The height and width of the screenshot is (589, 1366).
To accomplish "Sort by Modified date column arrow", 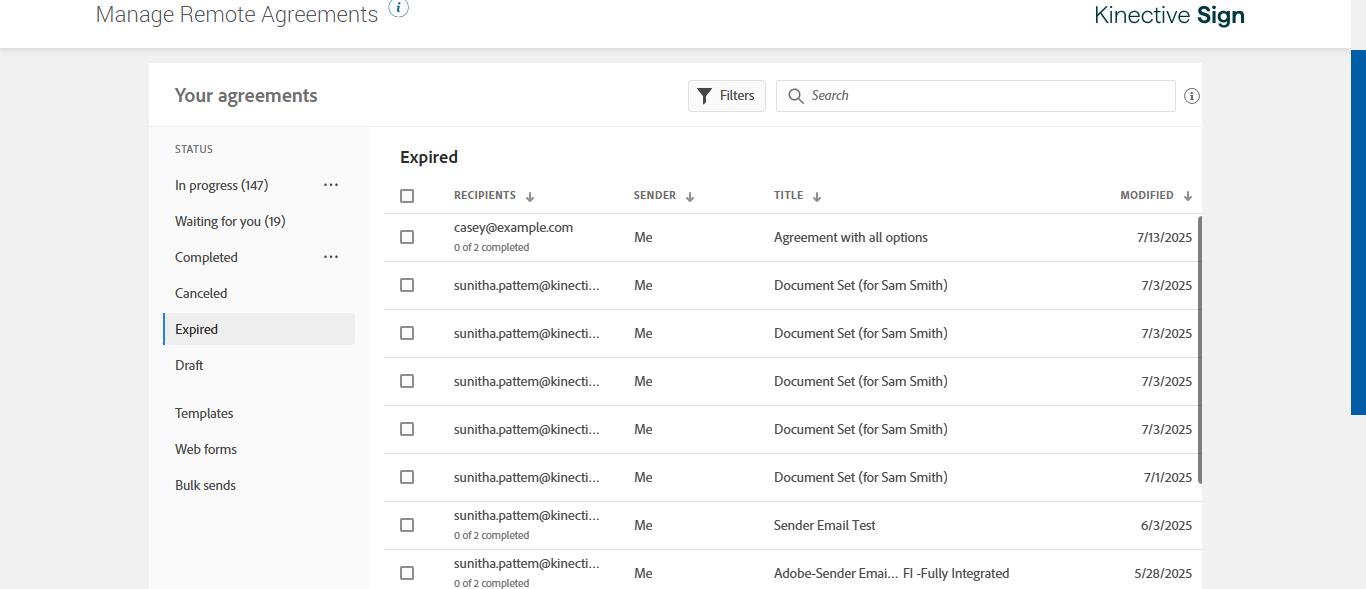I will click(x=1188, y=197).
